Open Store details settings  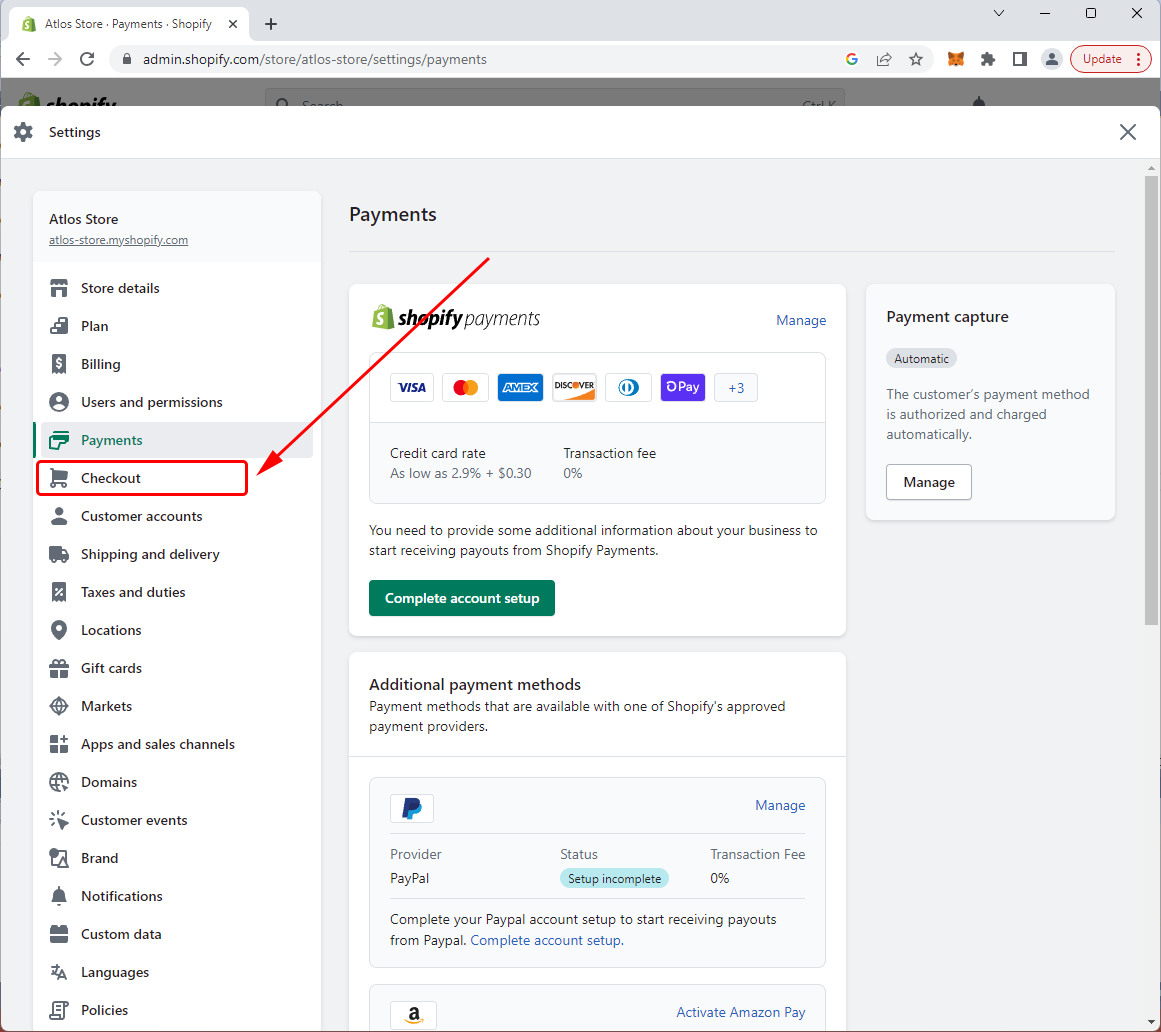pyautogui.click(x=120, y=288)
